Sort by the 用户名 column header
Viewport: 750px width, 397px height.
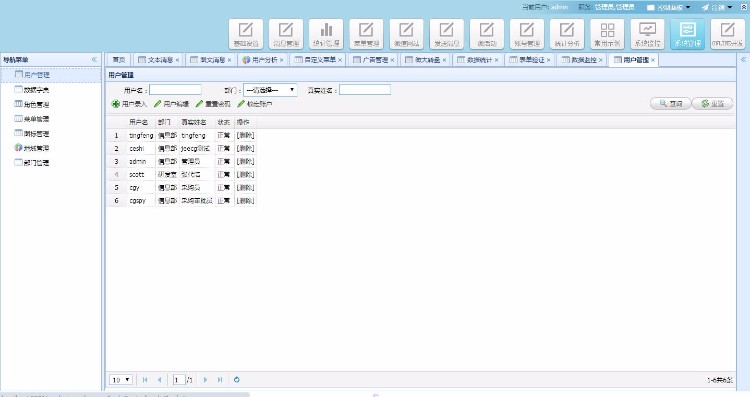(x=139, y=122)
